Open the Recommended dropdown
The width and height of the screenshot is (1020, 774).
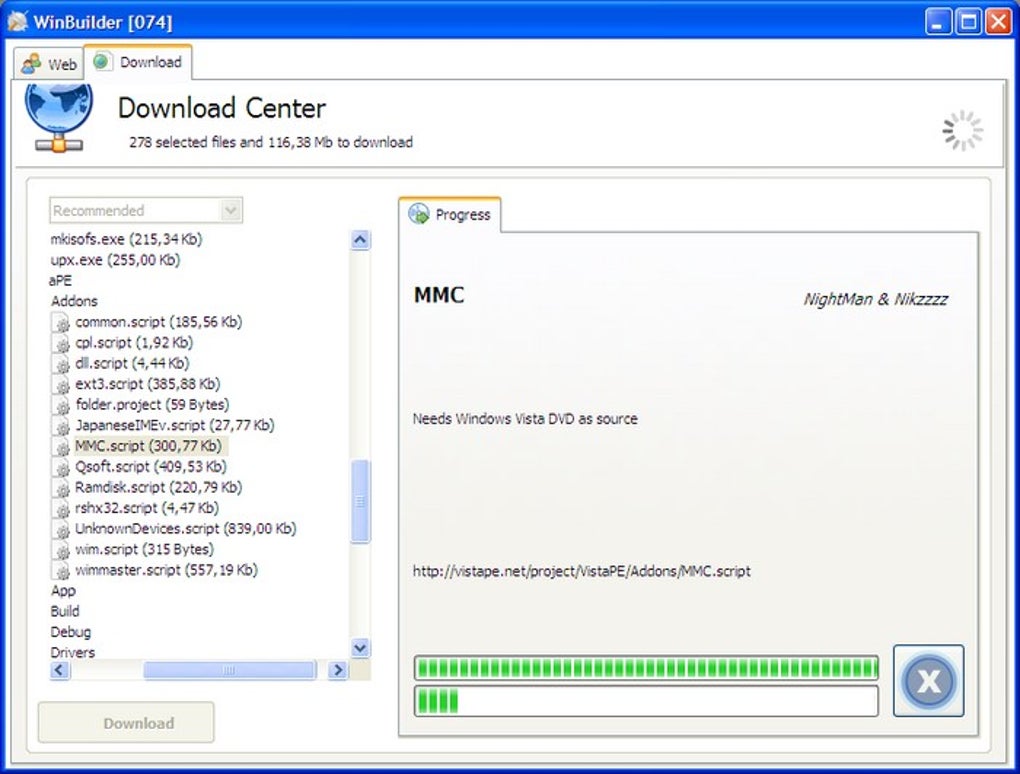click(x=146, y=210)
